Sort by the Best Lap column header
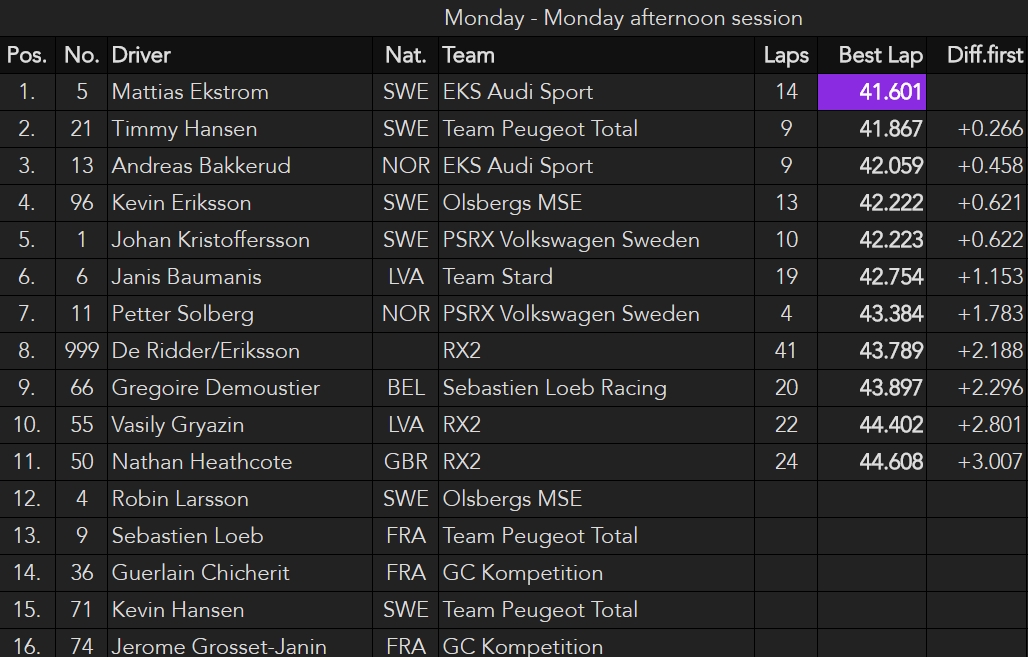The width and height of the screenshot is (1028, 657). [880, 55]
